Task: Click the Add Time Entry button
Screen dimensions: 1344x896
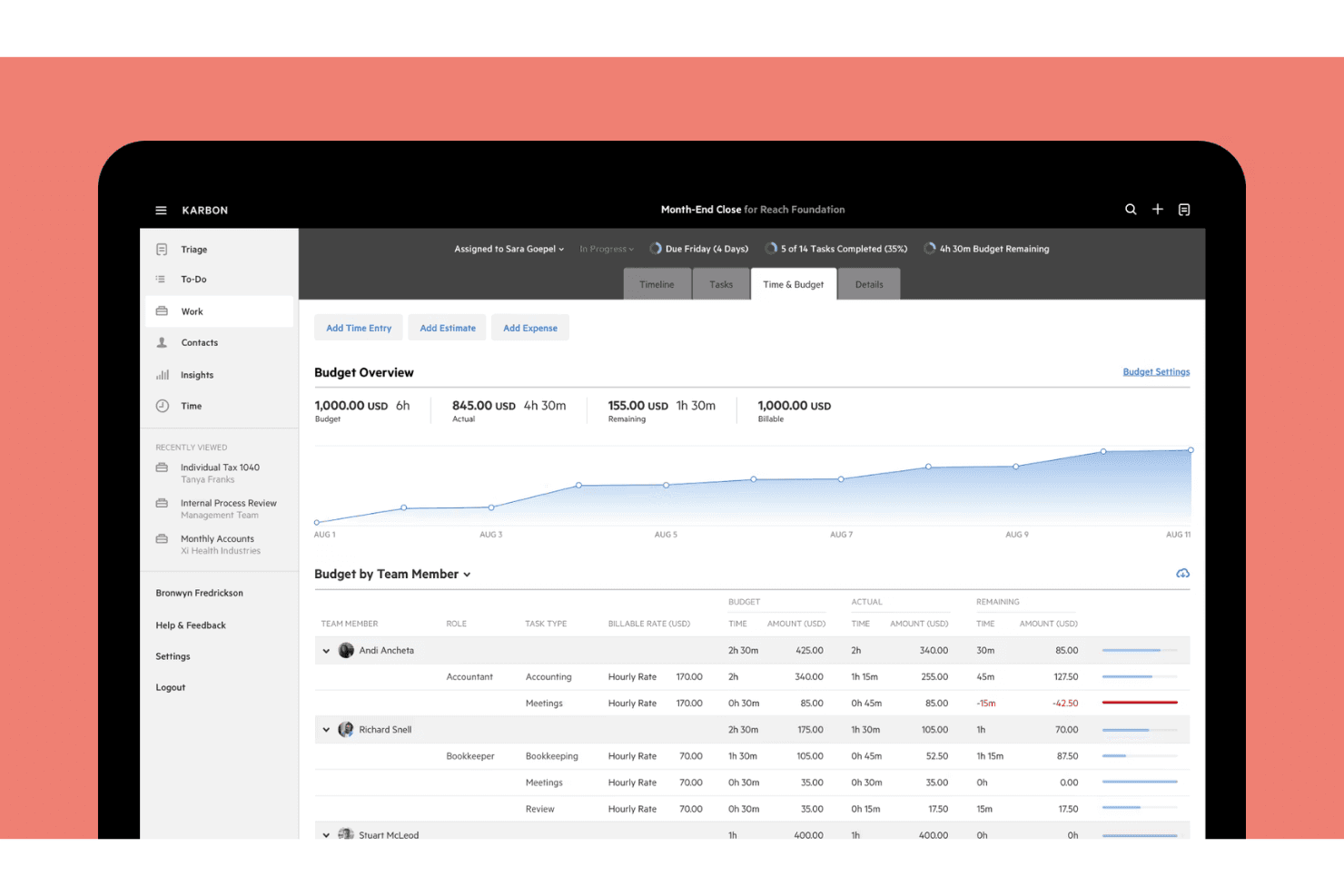Action: (x=359, y=328)
